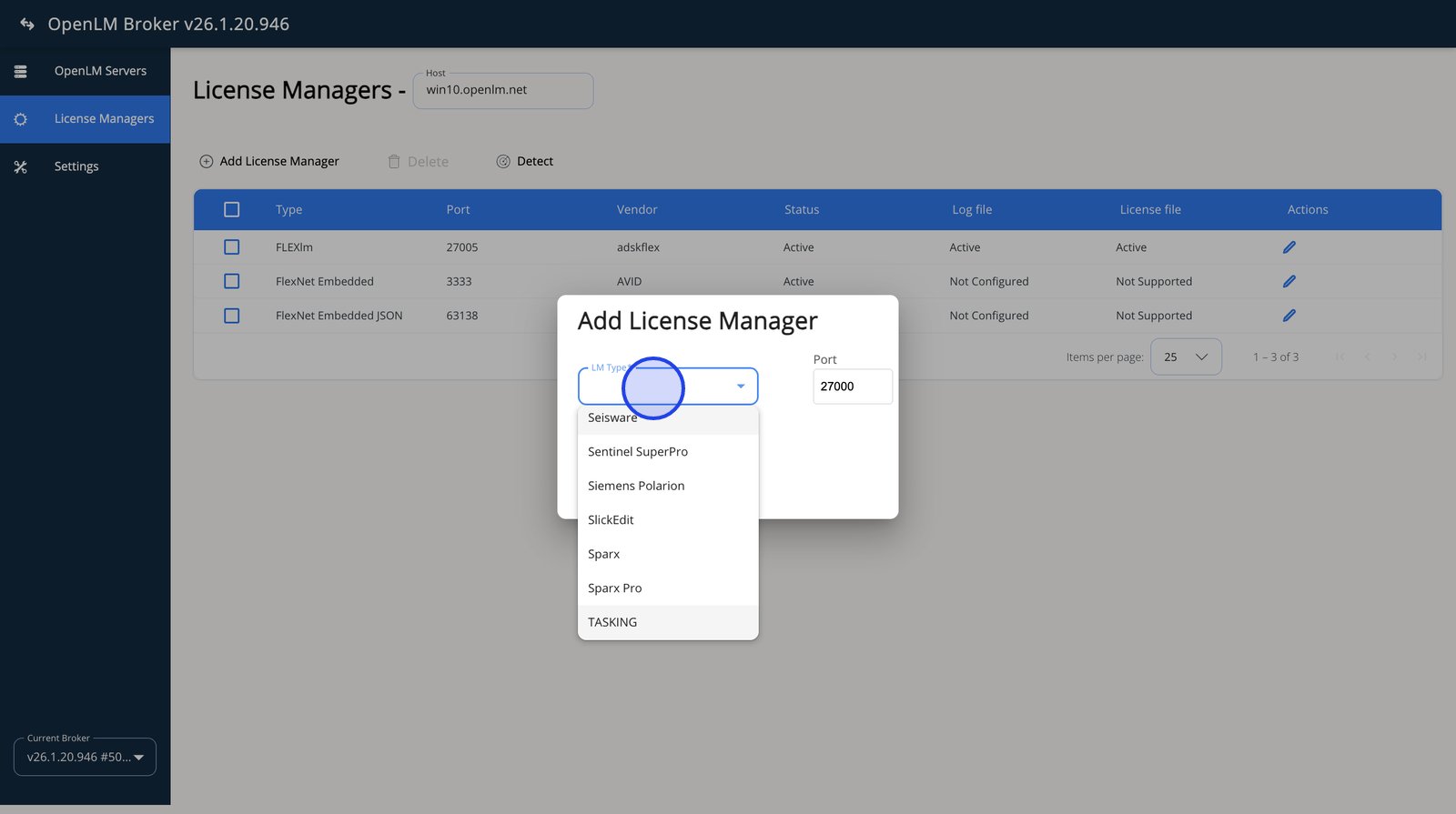Click the 1 – 3 of 3 range label

1276,357
